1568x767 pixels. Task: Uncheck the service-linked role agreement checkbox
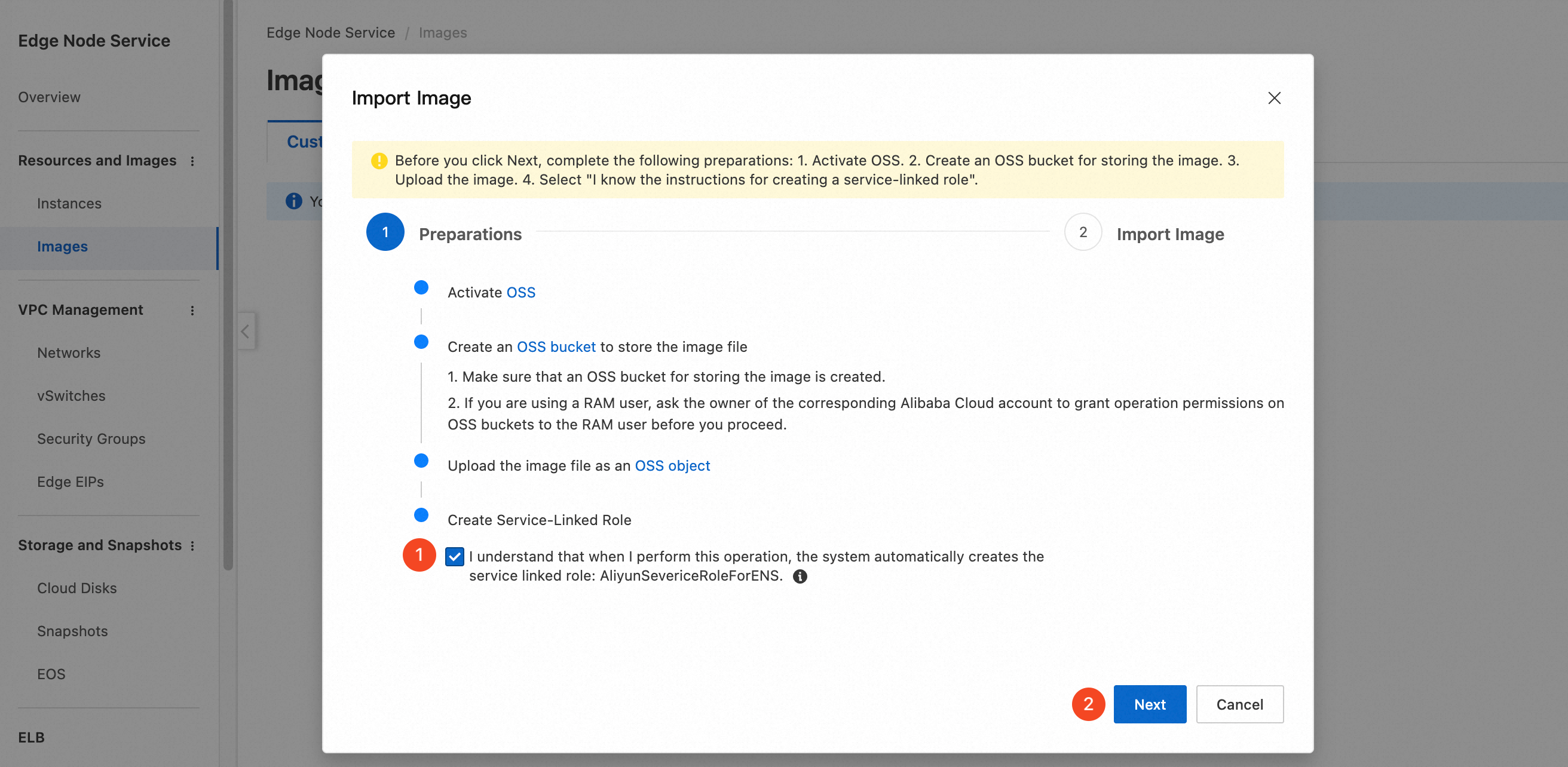[454, 556]
